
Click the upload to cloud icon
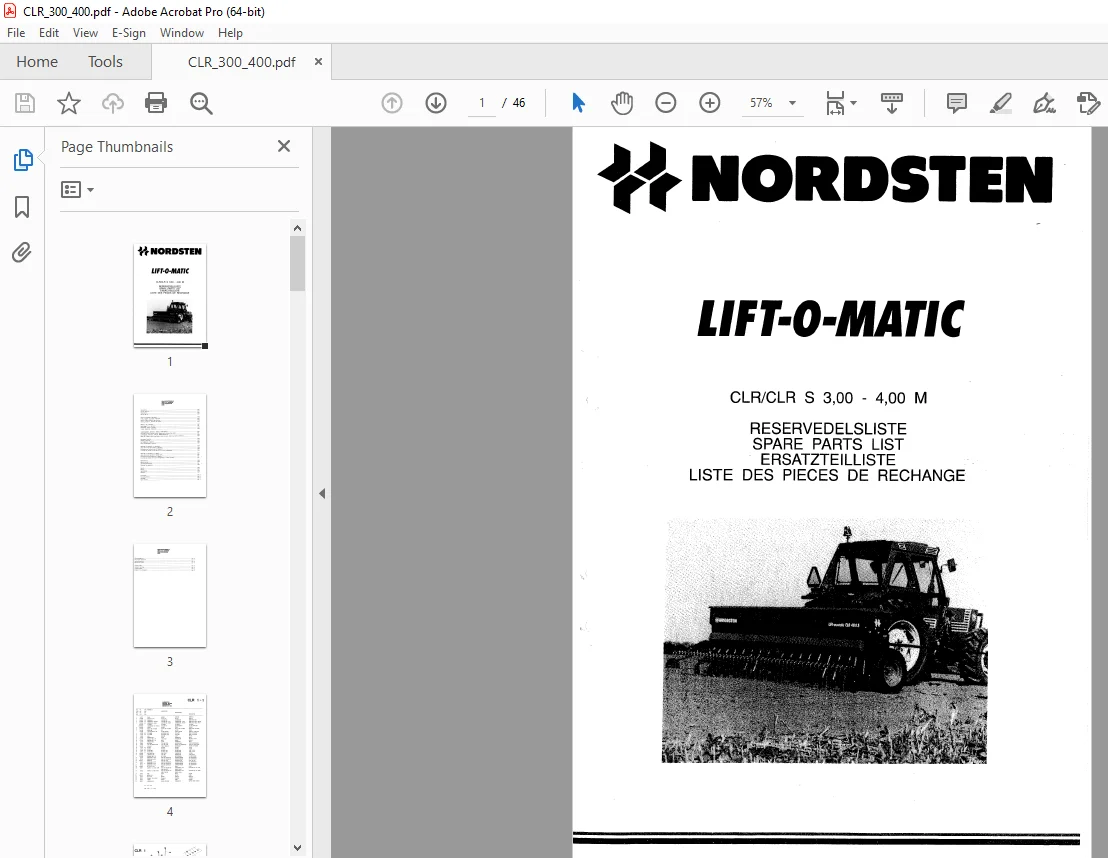coord(112,103)
